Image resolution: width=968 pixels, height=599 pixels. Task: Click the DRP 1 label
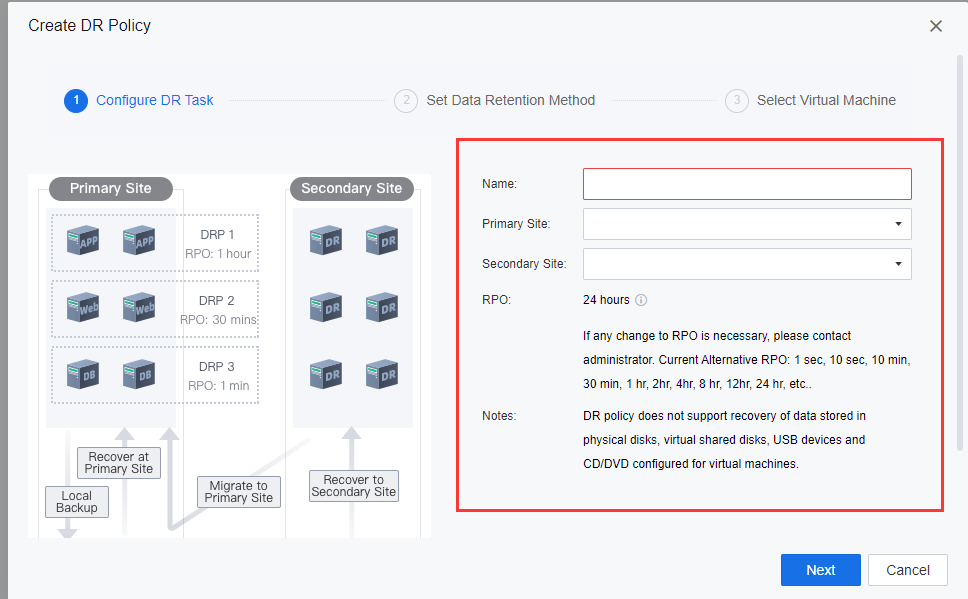coord(217,235)
